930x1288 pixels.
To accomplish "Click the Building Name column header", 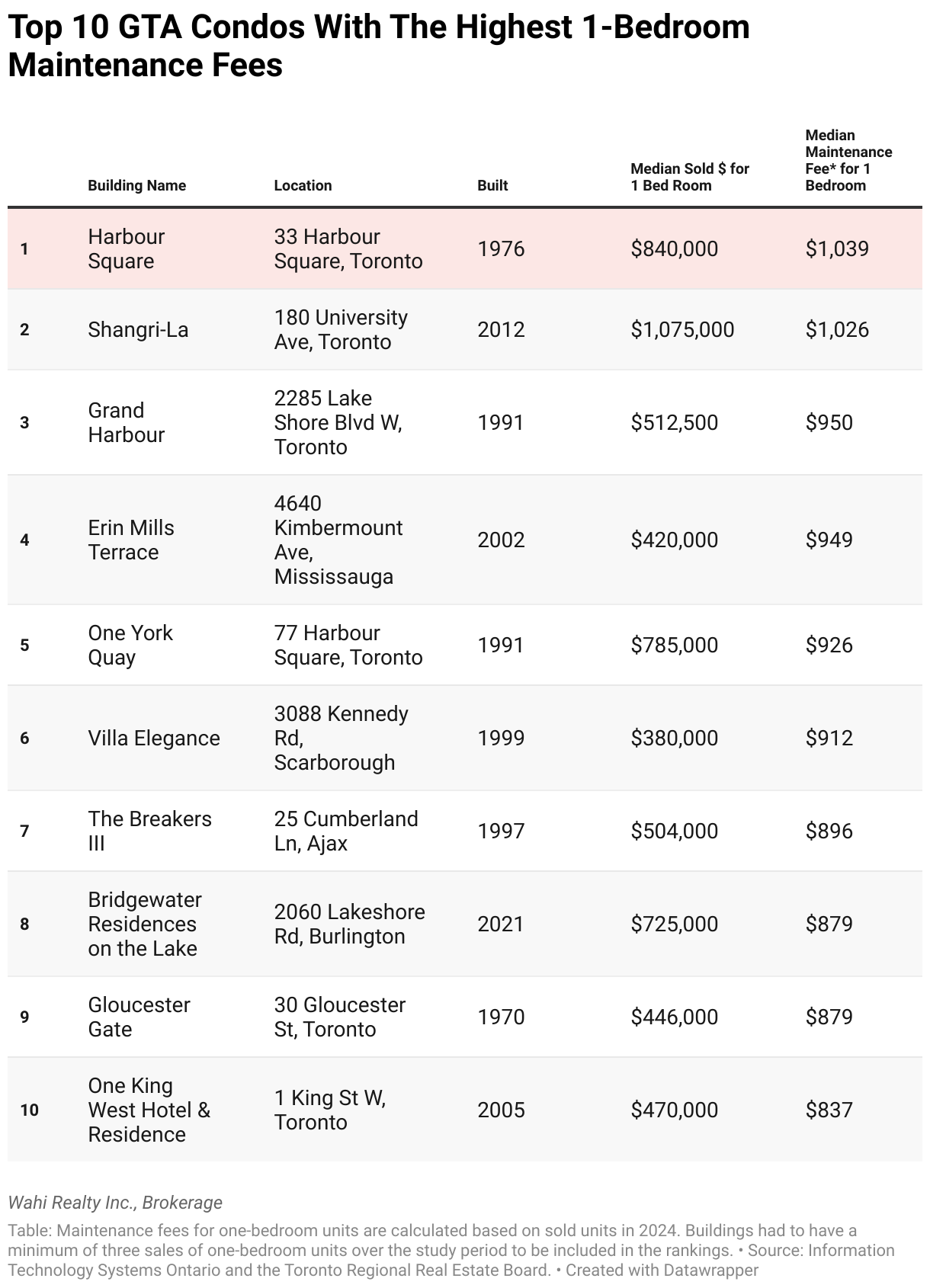I will click(136, 185).
